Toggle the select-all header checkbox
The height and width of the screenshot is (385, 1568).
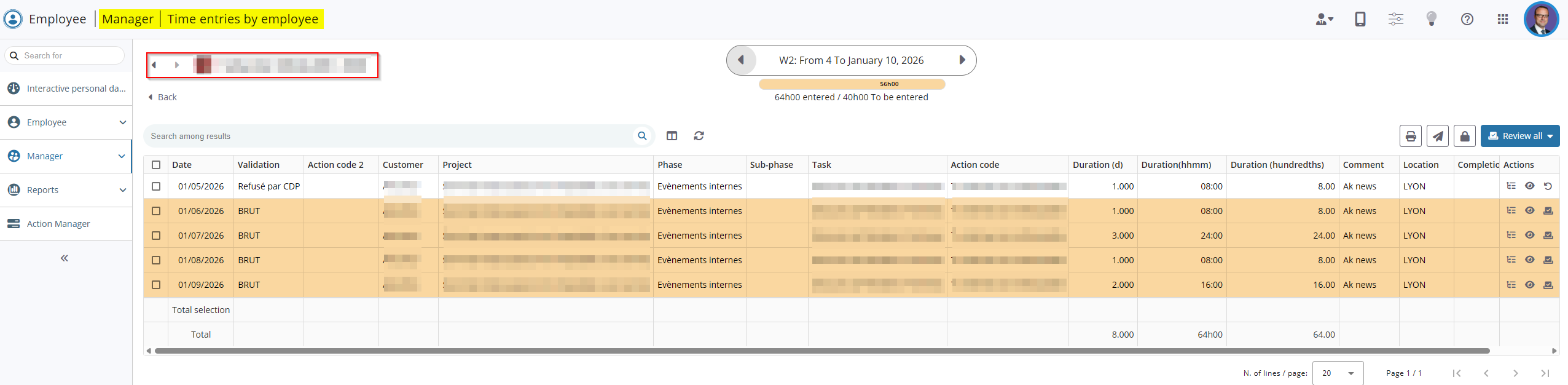[x=156, y=165]
